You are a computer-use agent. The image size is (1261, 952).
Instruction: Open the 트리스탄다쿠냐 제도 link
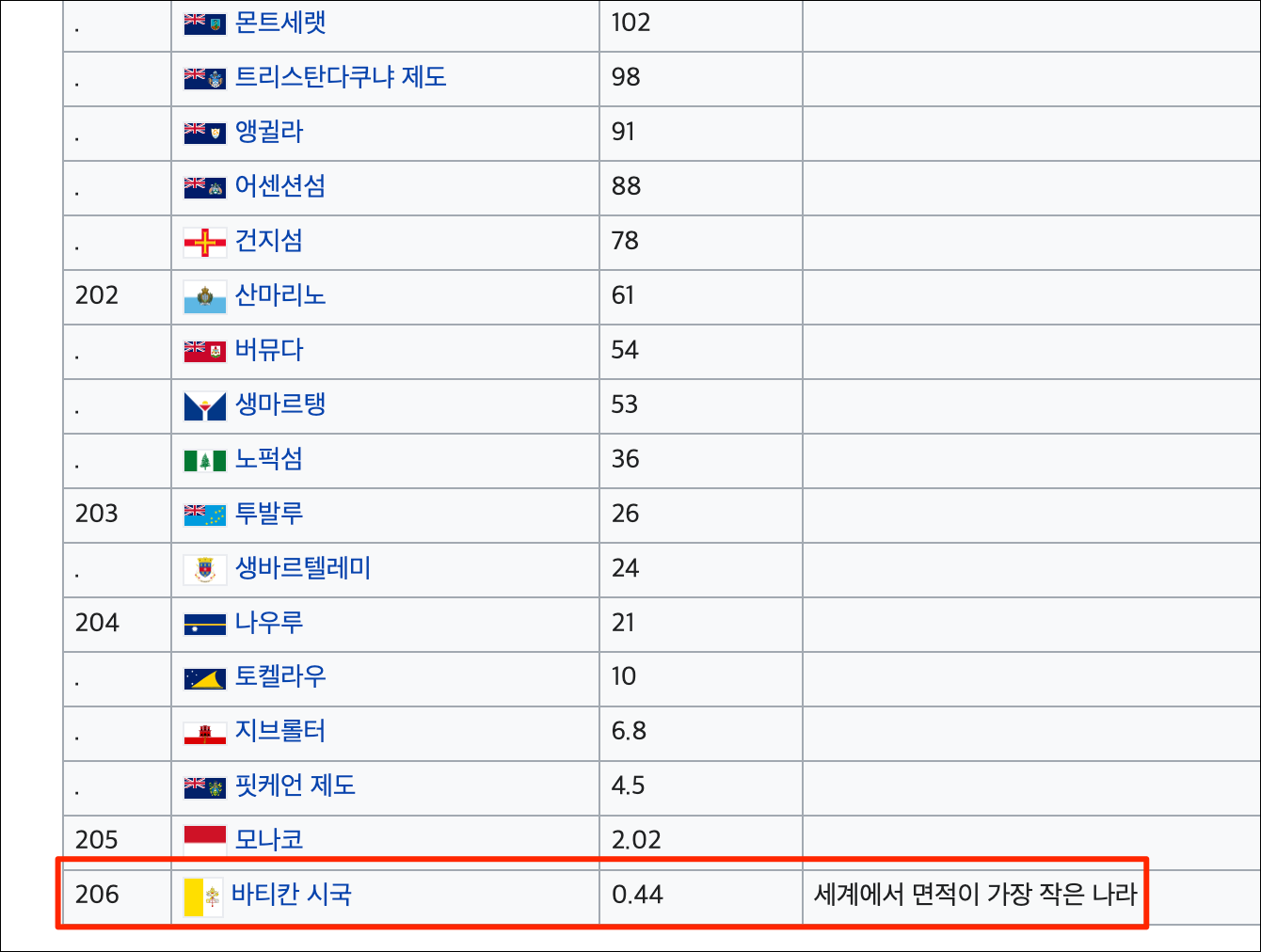pyautogui.click(x=341, y=77)
